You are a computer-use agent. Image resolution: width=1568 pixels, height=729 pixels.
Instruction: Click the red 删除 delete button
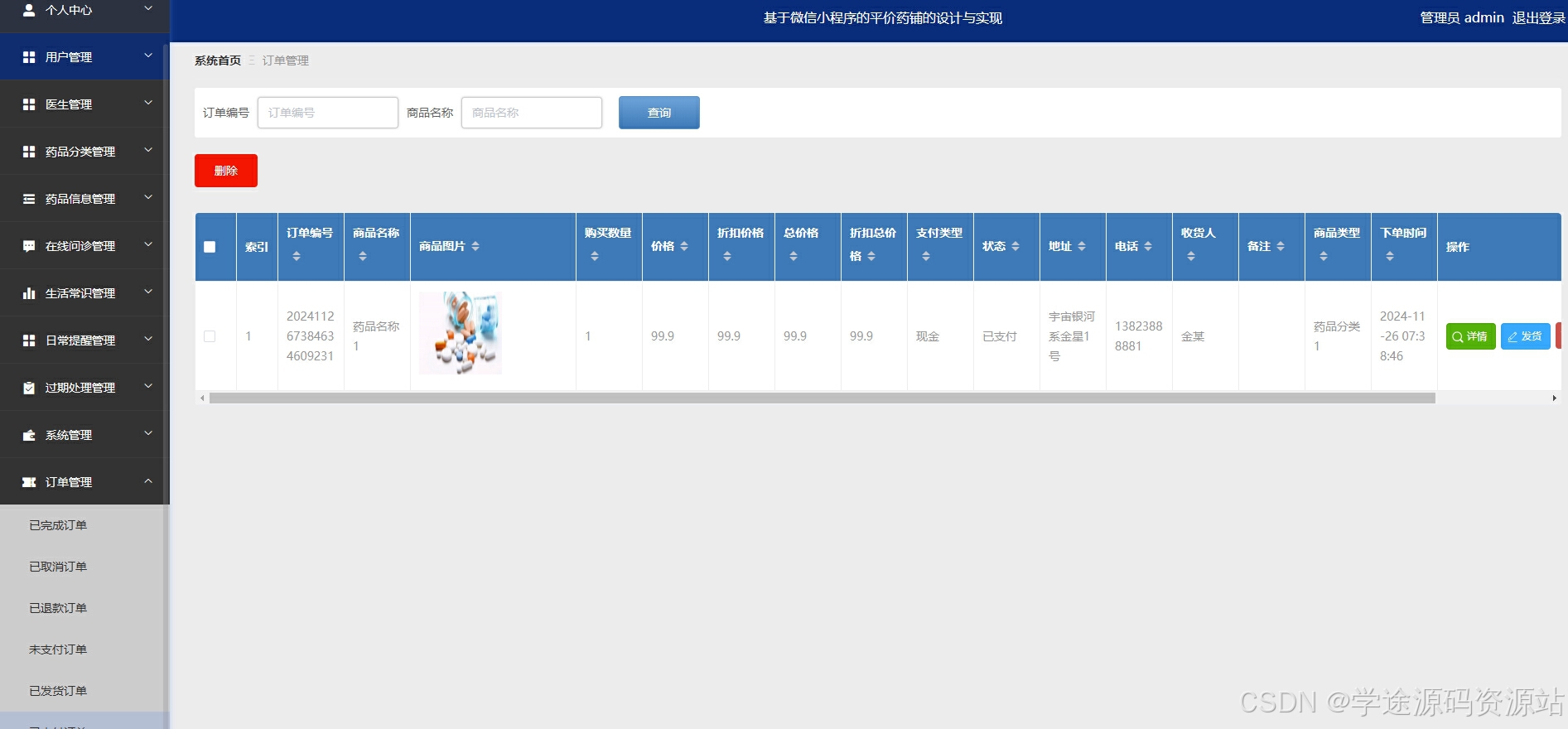tap(226, 171)
